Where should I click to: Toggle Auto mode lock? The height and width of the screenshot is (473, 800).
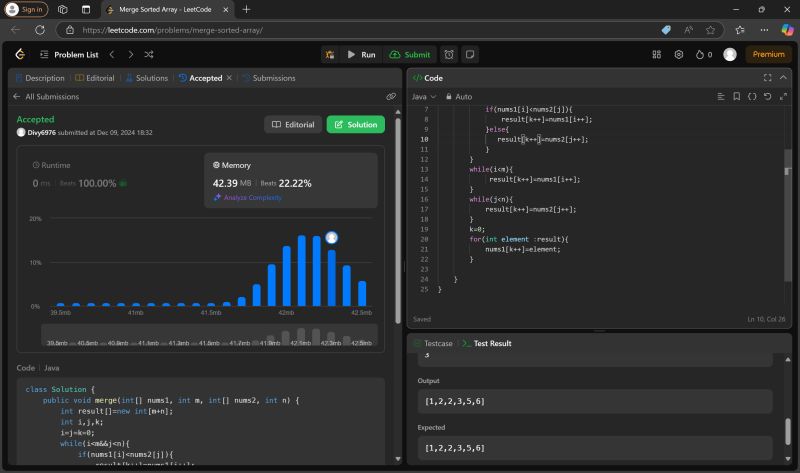(x=459, y=96)
